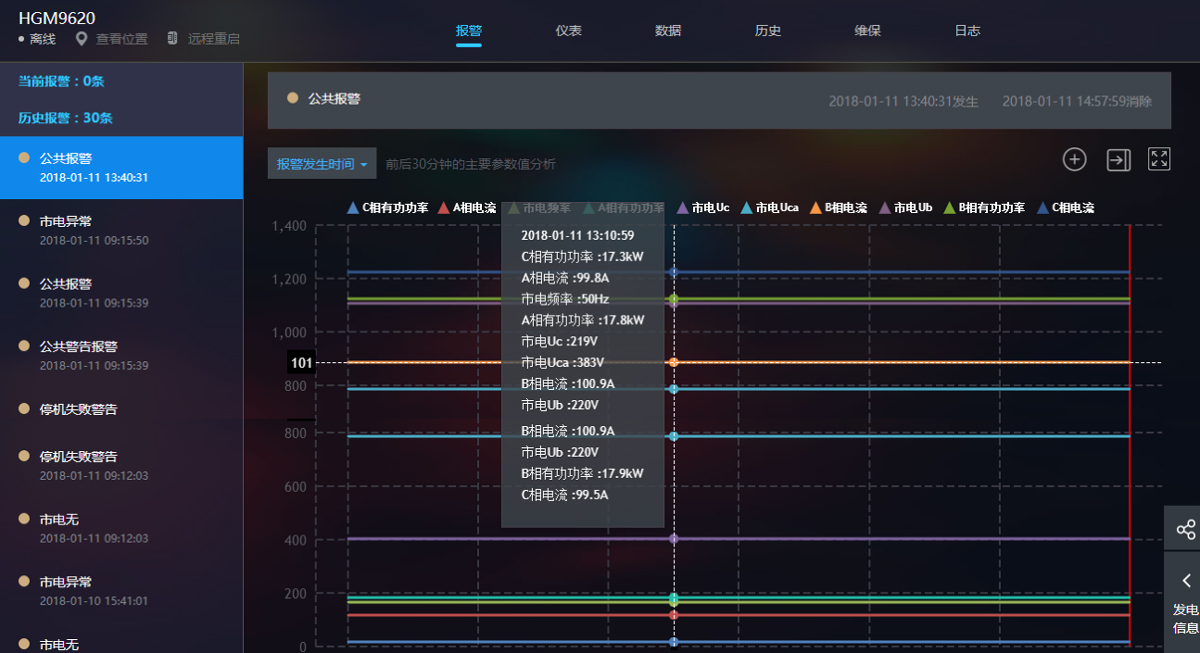Switch to the 仪表 tab
1200x653 pixels.
(568, 31)
